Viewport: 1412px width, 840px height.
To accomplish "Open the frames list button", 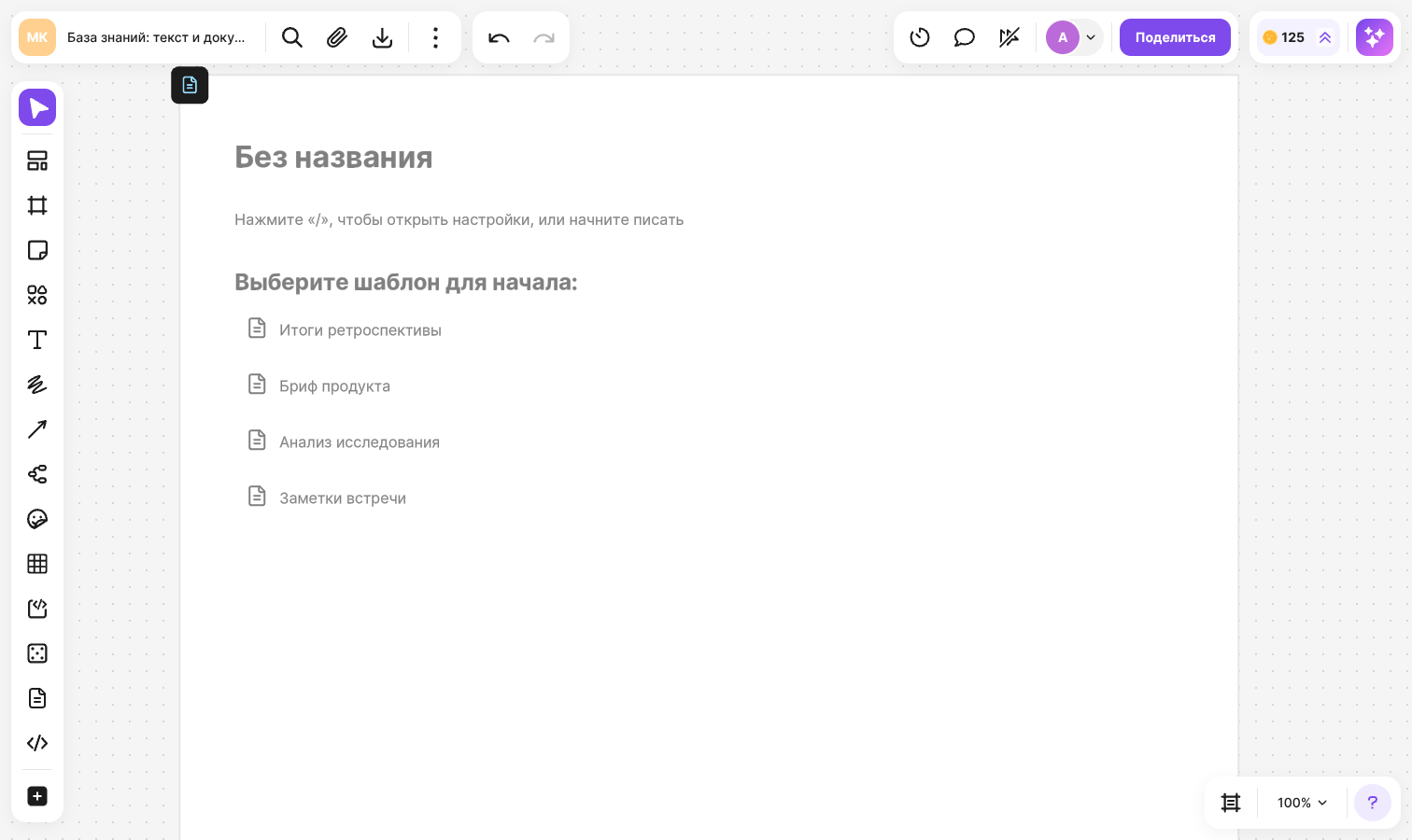I will pos(1231,803).
